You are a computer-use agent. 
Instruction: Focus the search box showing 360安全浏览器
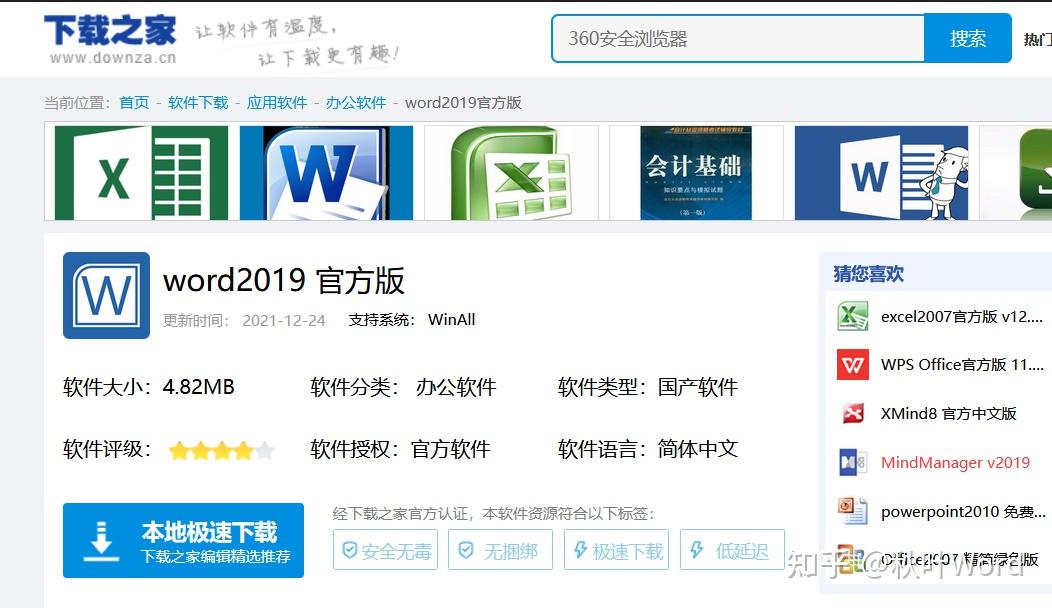(x=737, y=38)
